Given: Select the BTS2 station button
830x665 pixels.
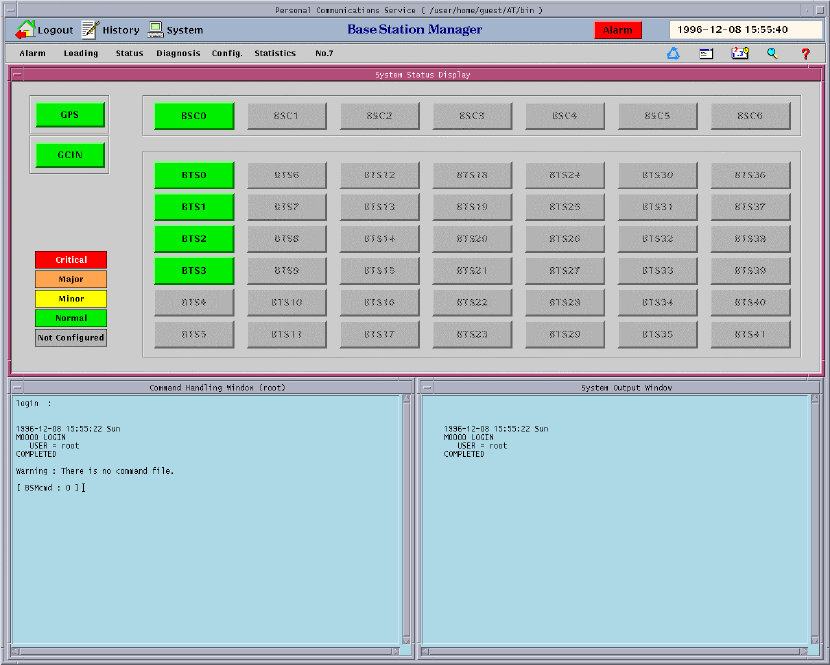Looking at the screenshot, I should (194, 238).
